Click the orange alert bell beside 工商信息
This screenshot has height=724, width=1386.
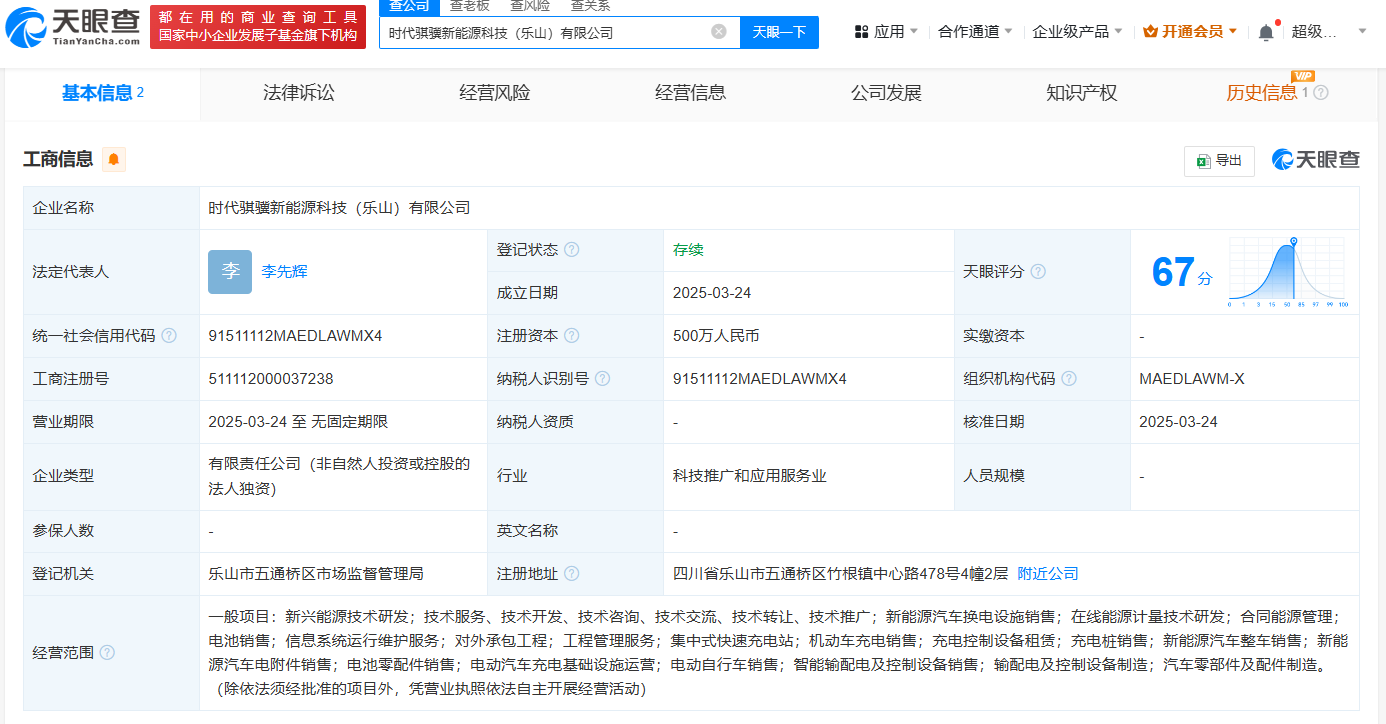114,159
